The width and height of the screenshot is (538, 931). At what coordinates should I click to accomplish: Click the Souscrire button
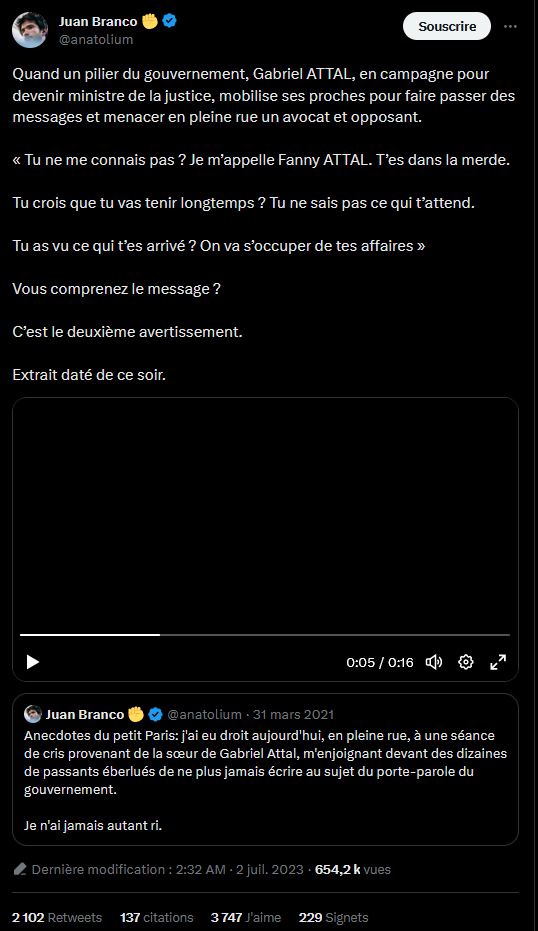click(447, 27)
